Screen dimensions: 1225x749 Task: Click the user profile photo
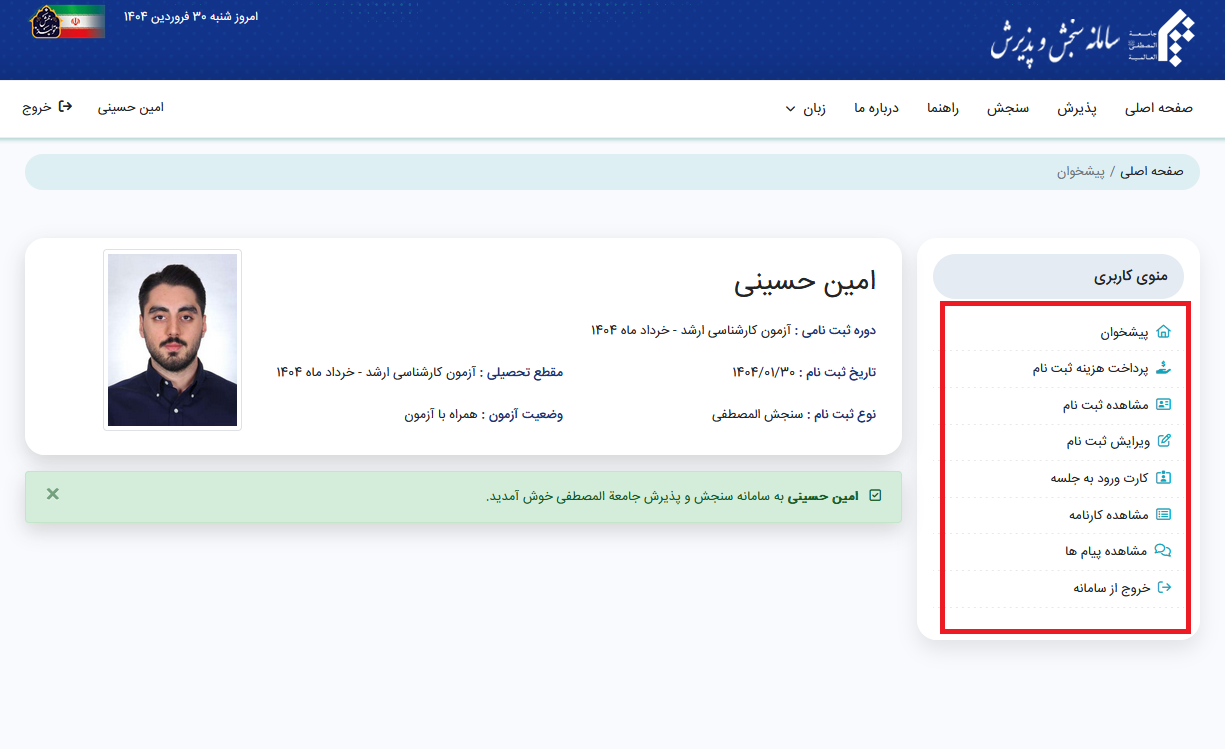[x=172, y=340]
